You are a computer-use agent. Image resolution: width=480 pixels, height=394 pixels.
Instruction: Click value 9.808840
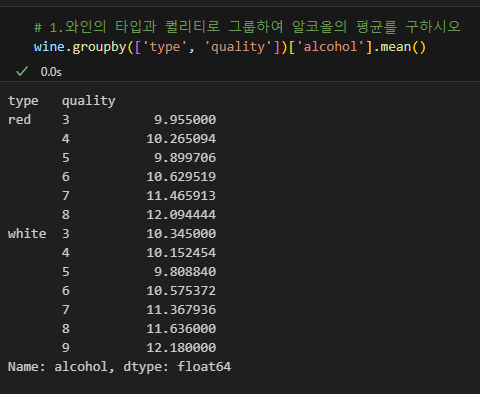pos(185,272)
